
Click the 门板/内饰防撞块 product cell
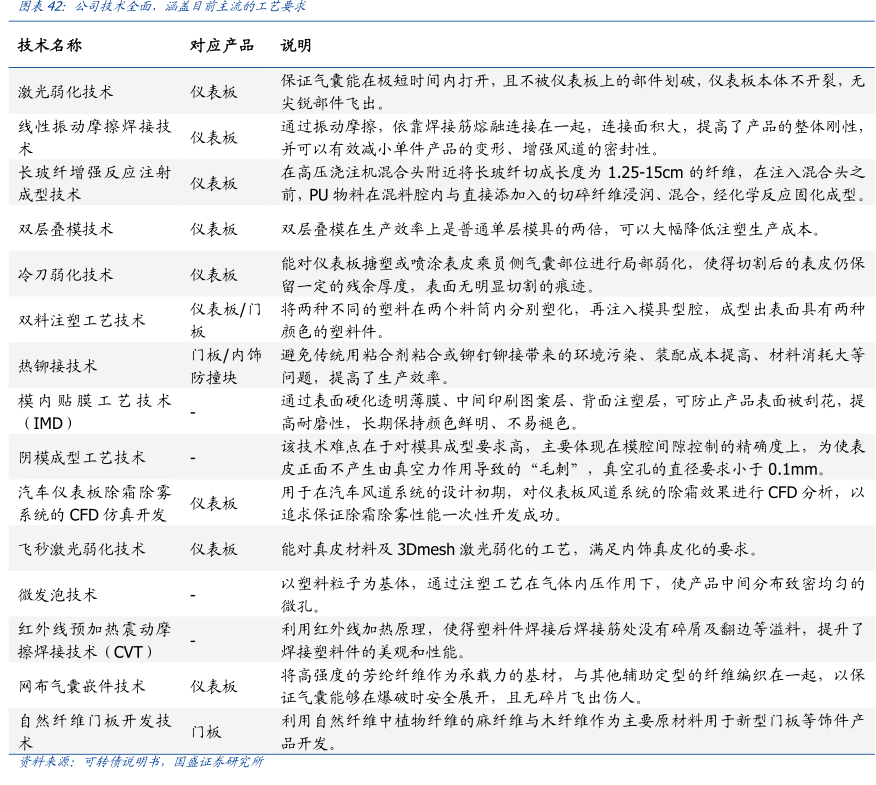coord(226,366)
